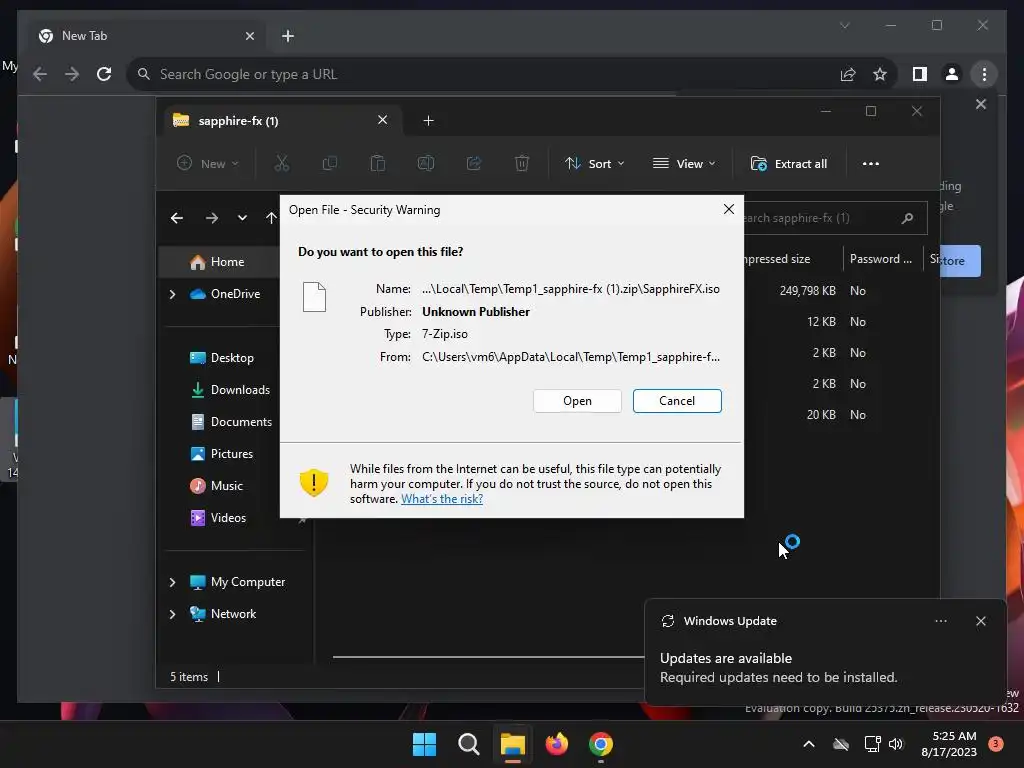Click the Share icon in Explorer toolbar
Viewport: 1024px width, 768px height.
[x=474, y=164]
